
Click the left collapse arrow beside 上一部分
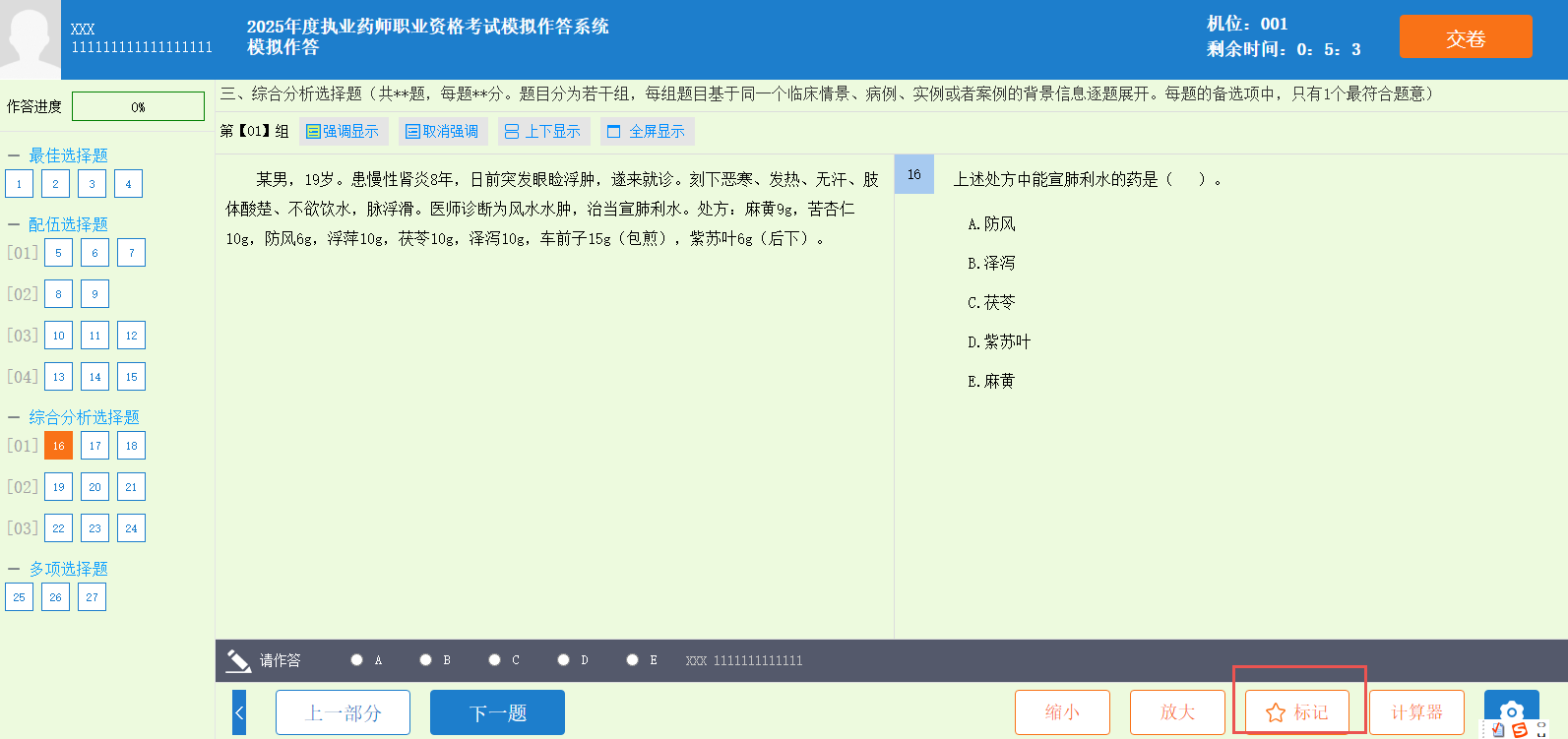pos(239,712)
